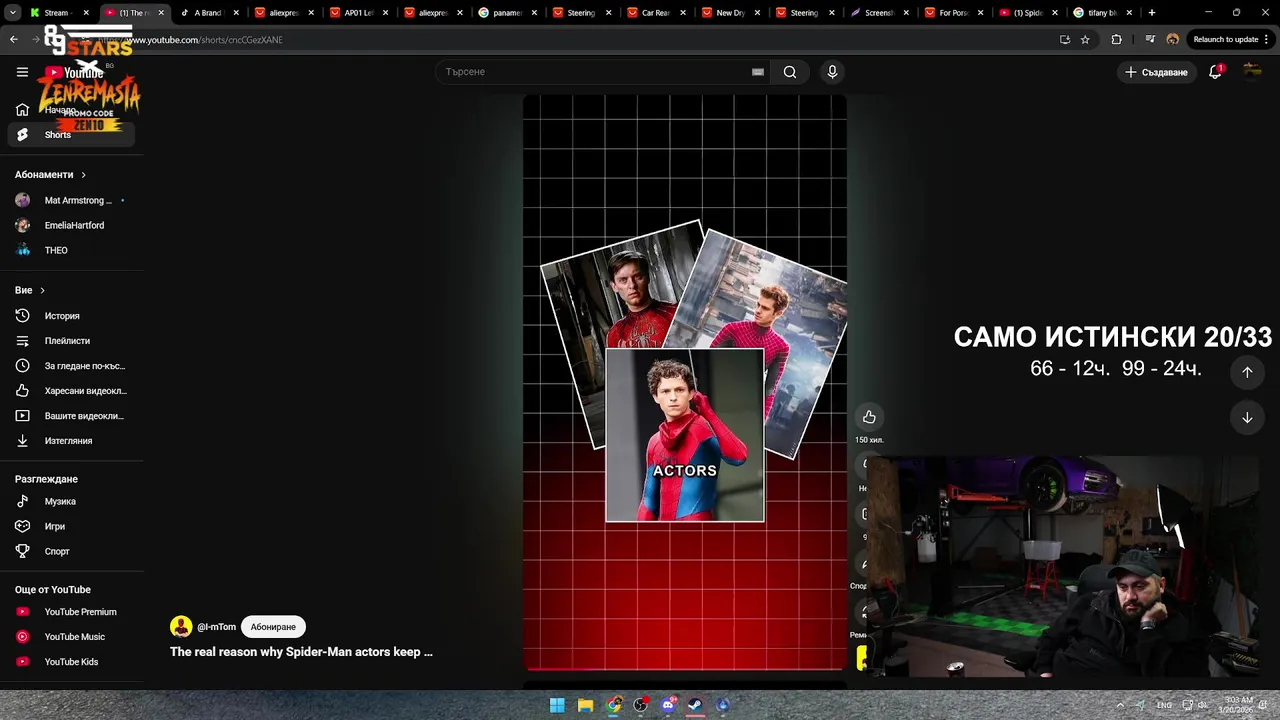The image size is (1280, 720).
Task: Open the Shorts section in sidebar
Action: point(71,135)
